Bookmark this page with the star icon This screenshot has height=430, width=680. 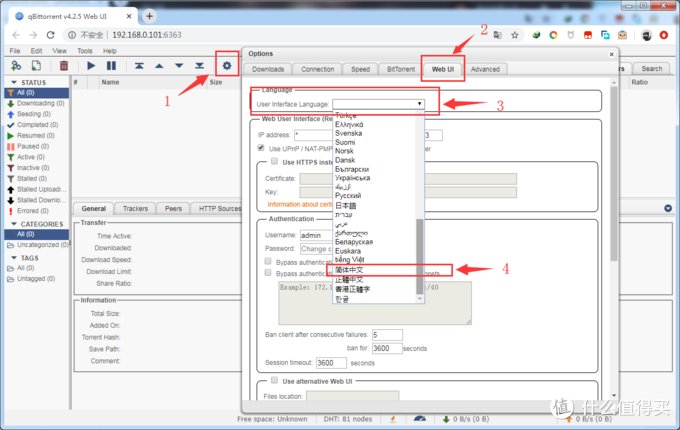(515, 35)
